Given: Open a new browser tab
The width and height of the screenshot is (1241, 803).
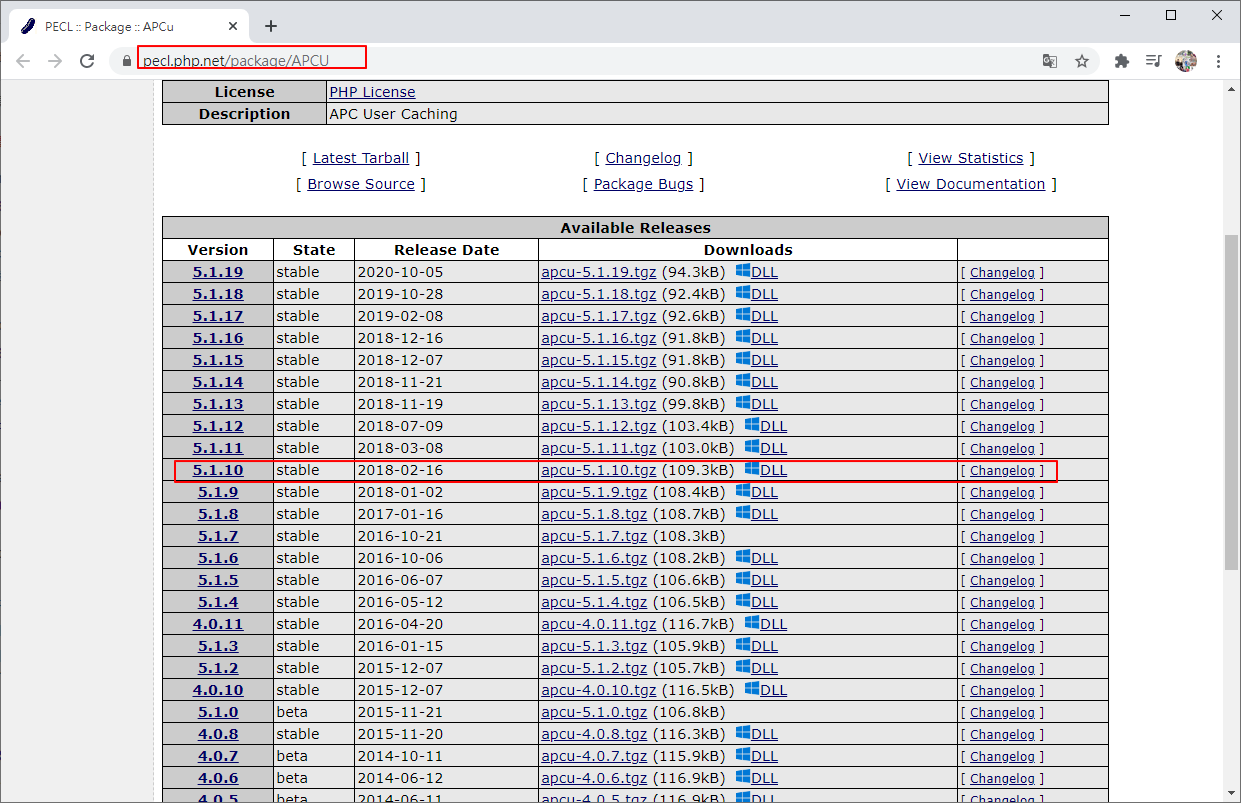Looking at the screenshot, I should pyautogui.click(x=270, y=26).
